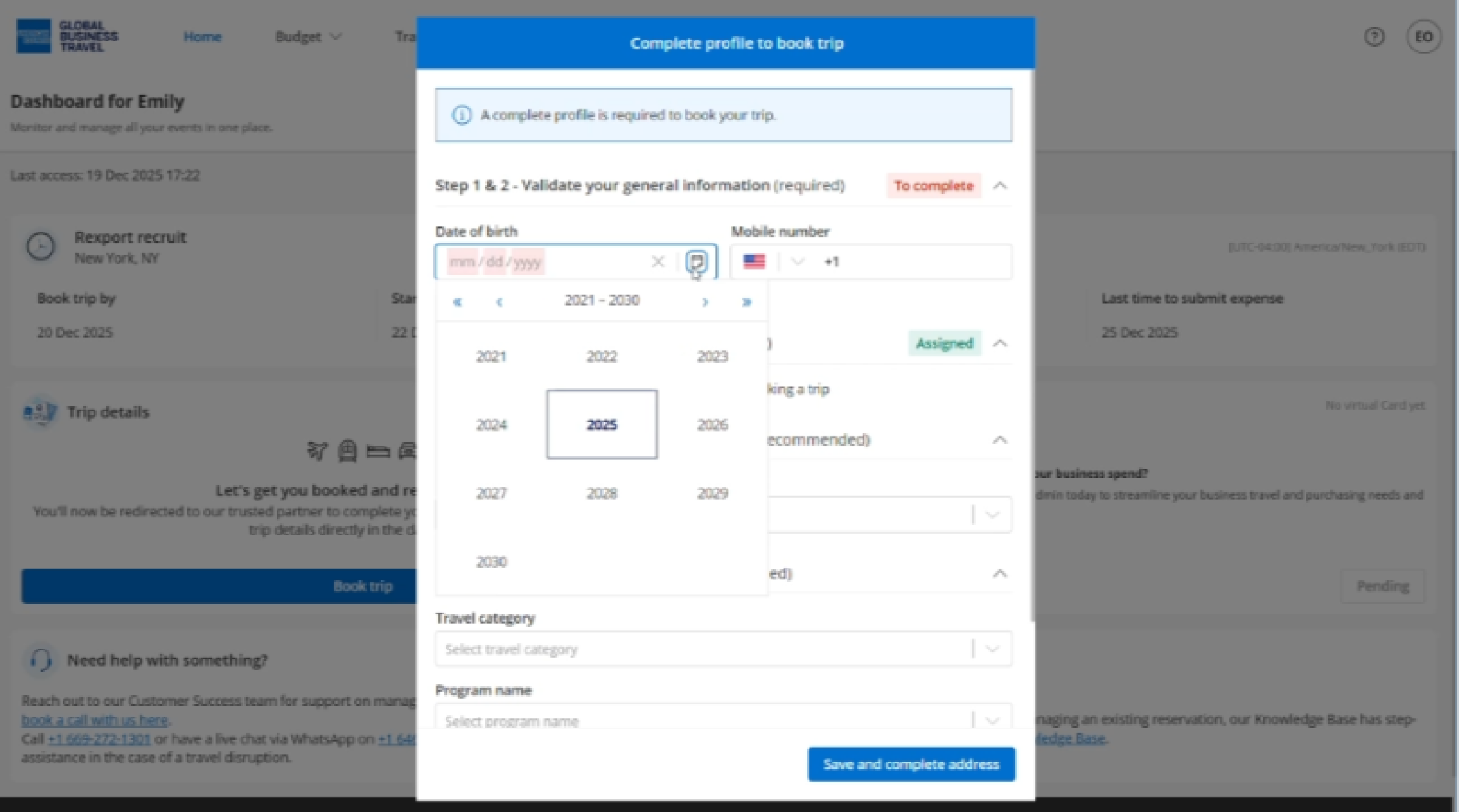Open the help question mark icon
Screen dimensions: 1459x812
(x=1374, y=37)
